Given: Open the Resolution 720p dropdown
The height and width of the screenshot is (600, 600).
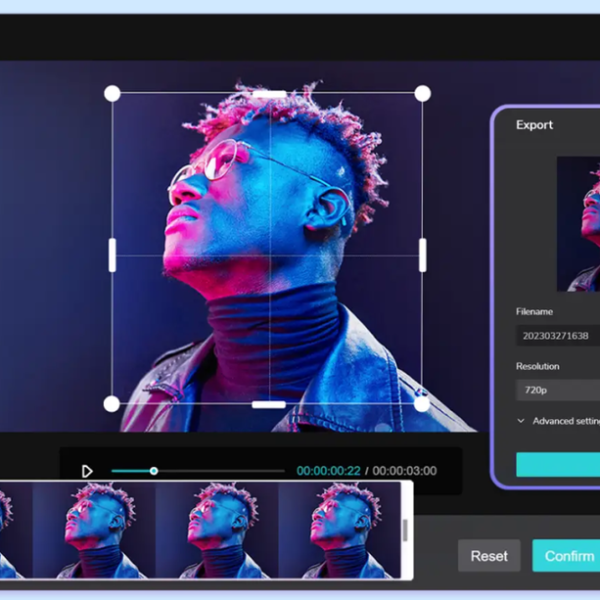Looking at the screenshot, I should pyautogui.click(x=558, y=390).
